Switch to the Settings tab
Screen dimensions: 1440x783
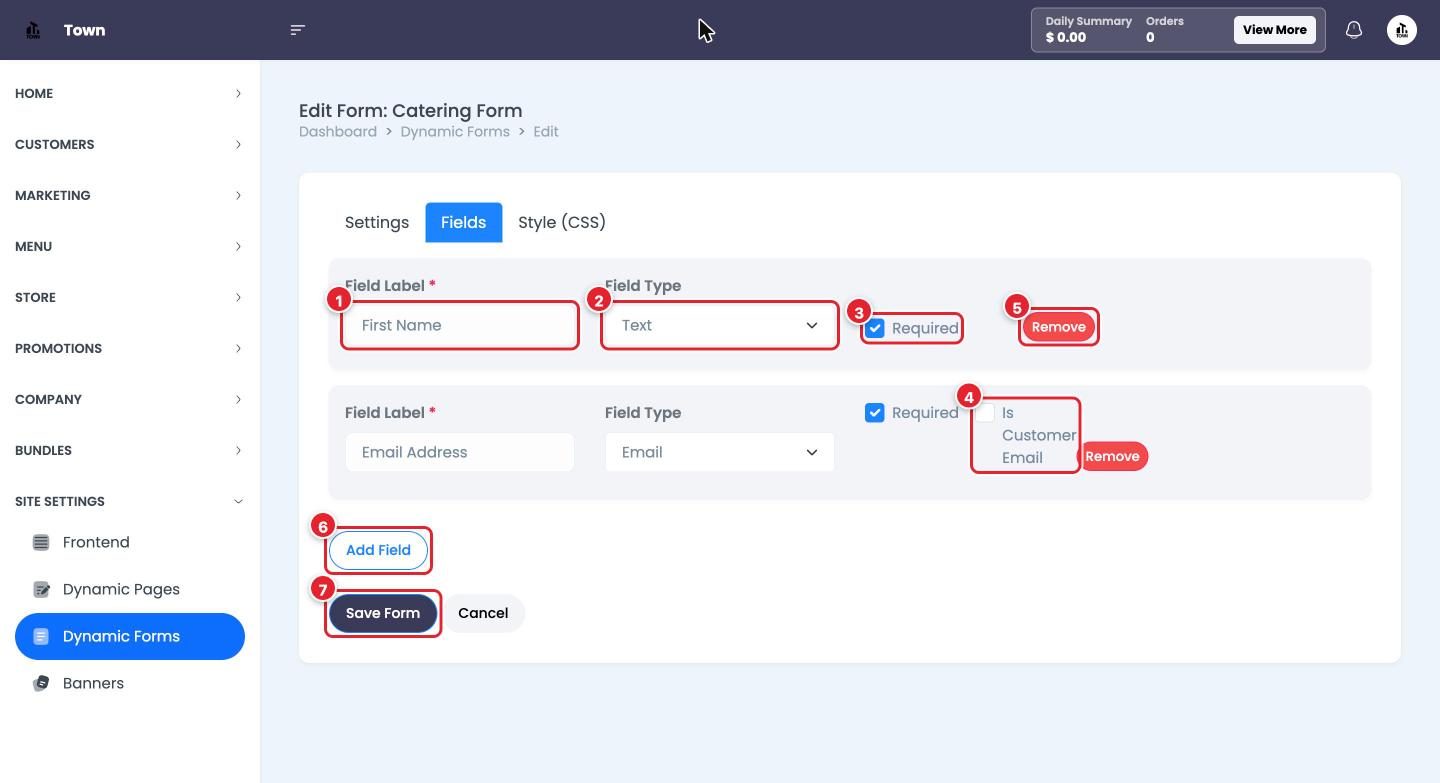point(377,222)
